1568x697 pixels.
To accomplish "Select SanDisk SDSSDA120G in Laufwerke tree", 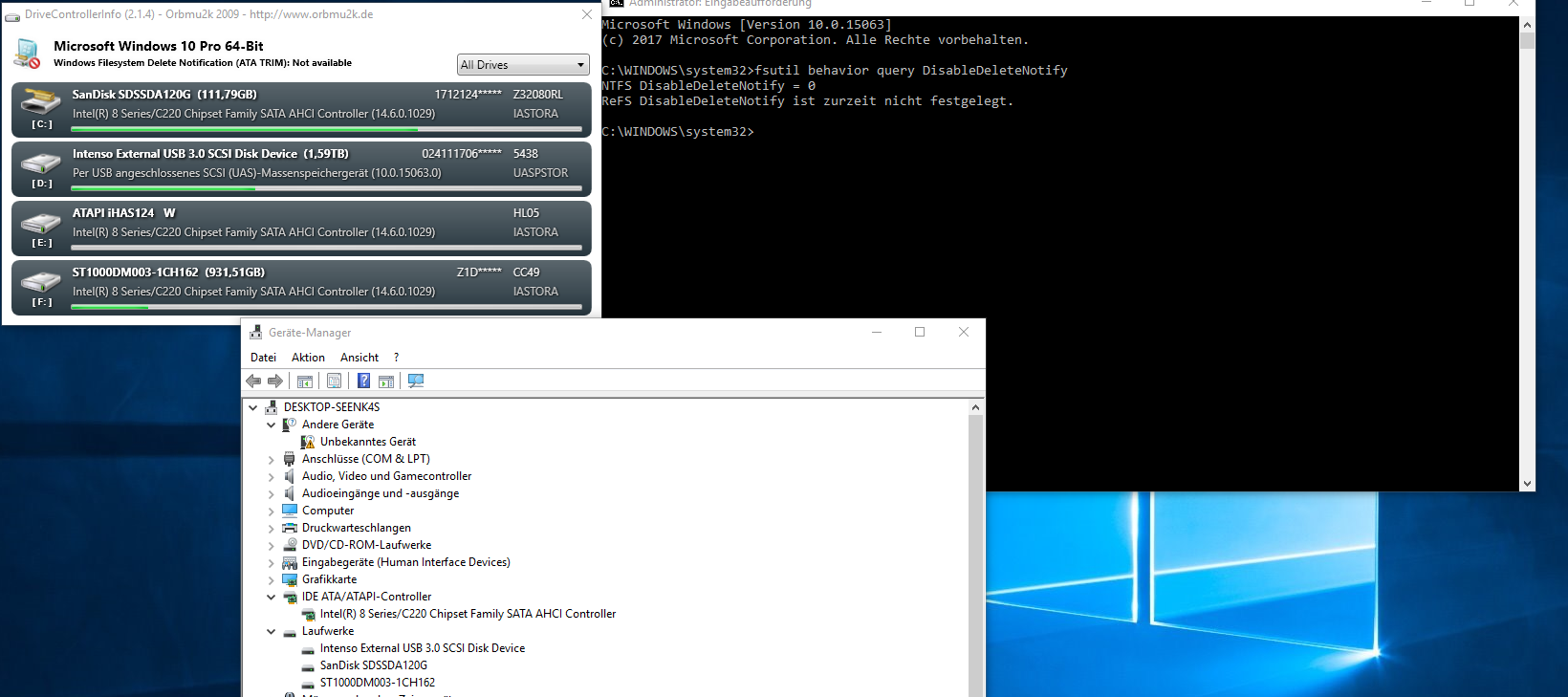I will (x=374, y=665).
